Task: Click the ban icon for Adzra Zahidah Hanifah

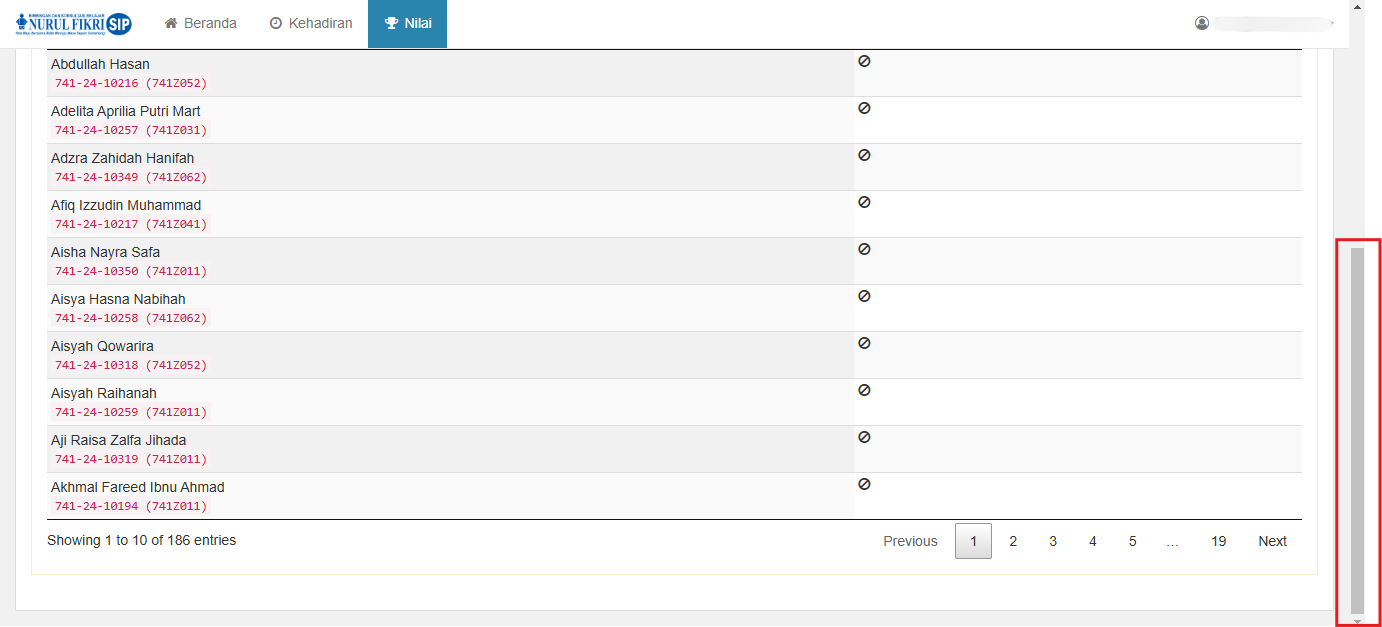Action: tap(864, 155)
